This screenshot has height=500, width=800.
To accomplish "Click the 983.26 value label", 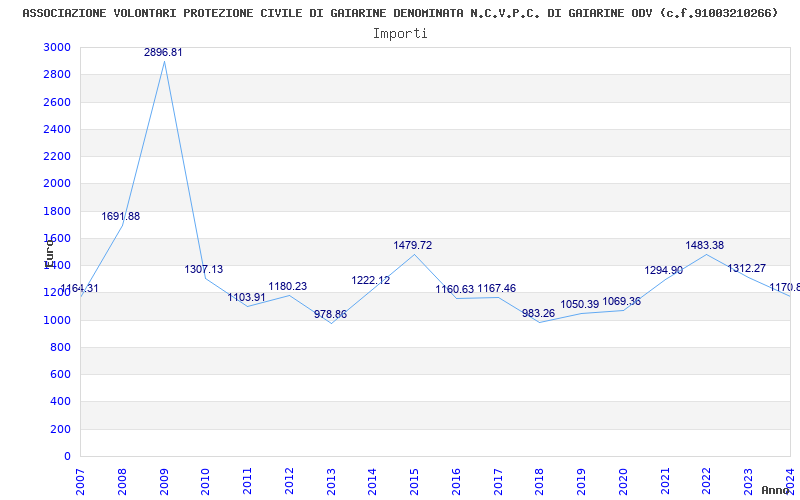I will (x=538, y=314).
